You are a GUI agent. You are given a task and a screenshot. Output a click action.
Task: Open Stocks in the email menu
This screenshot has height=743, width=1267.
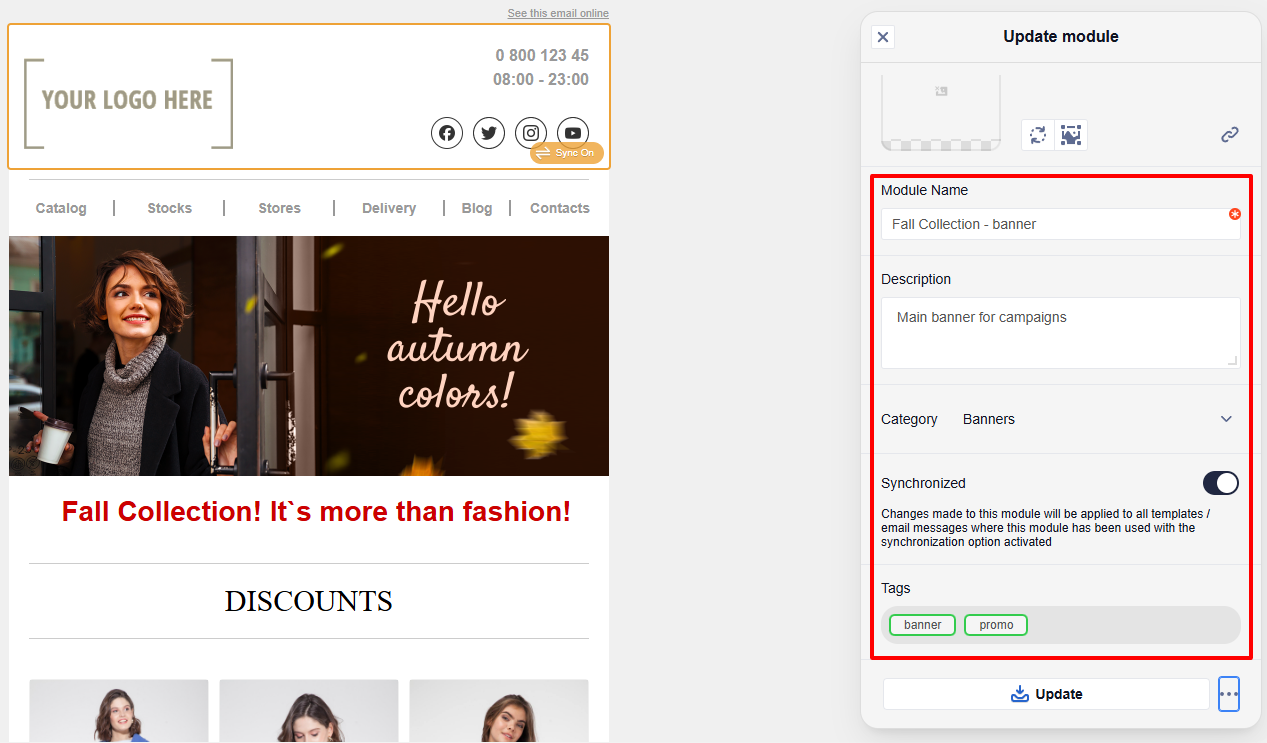tap(170, 208)
